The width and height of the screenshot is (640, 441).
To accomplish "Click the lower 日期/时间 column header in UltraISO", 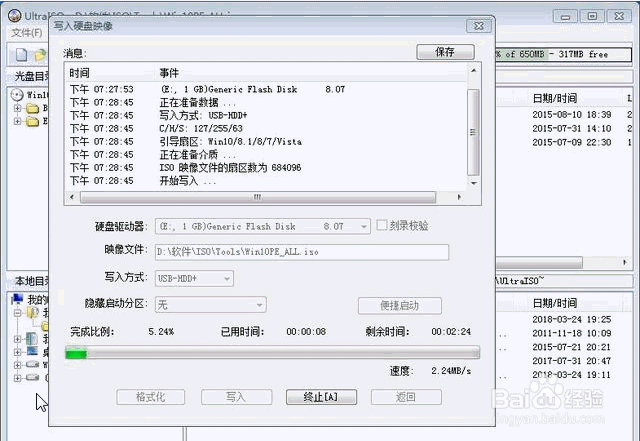I will tap(555, 303).
